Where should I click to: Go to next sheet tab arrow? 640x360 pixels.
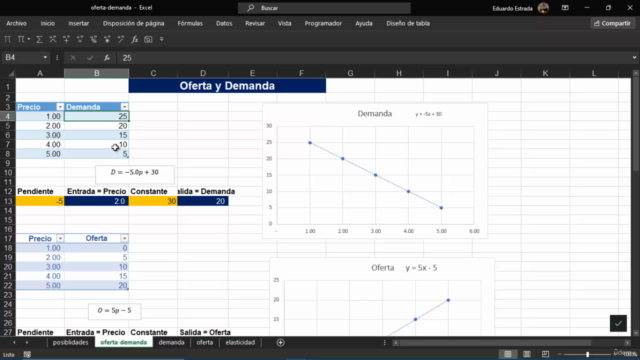point(27,342)
